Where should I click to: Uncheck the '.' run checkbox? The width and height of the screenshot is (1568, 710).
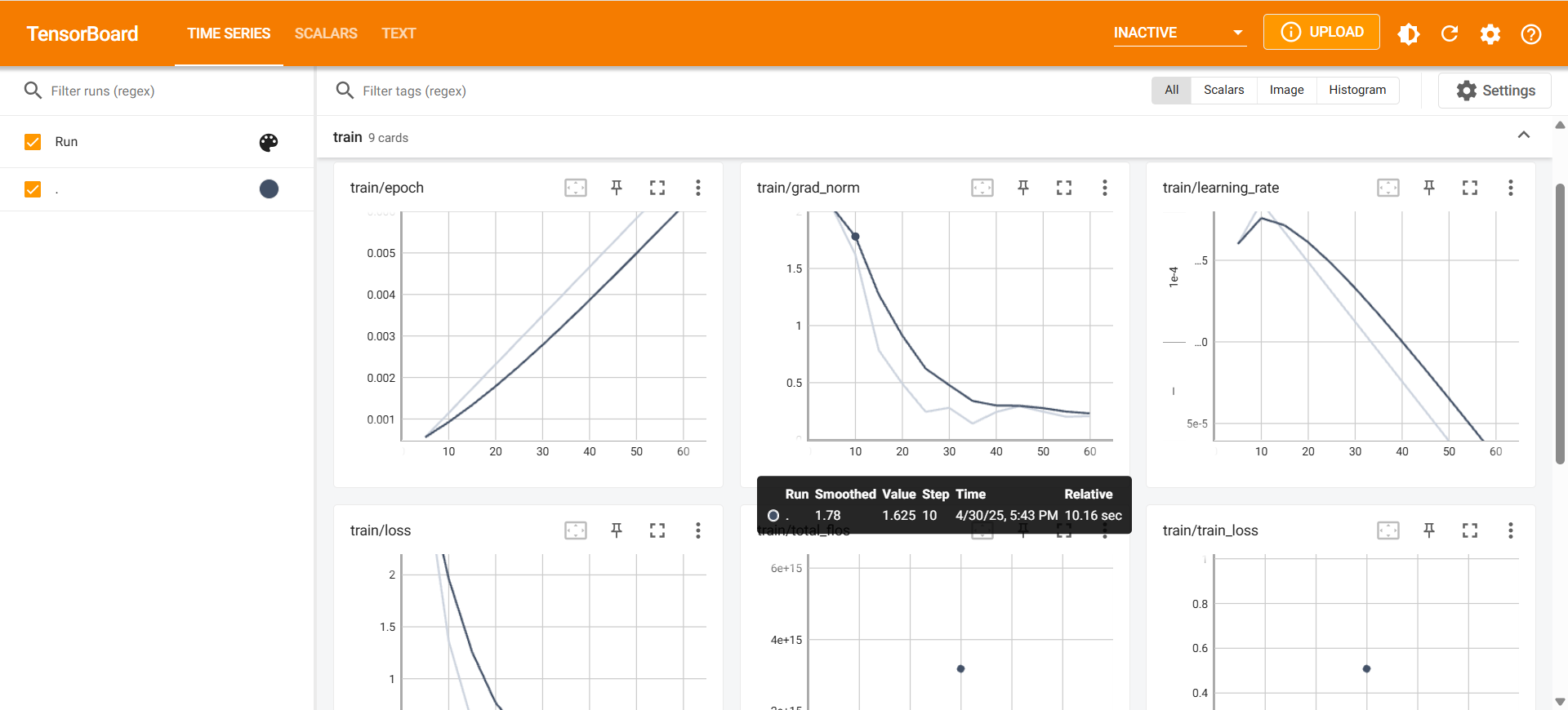(x=33, y=189)
